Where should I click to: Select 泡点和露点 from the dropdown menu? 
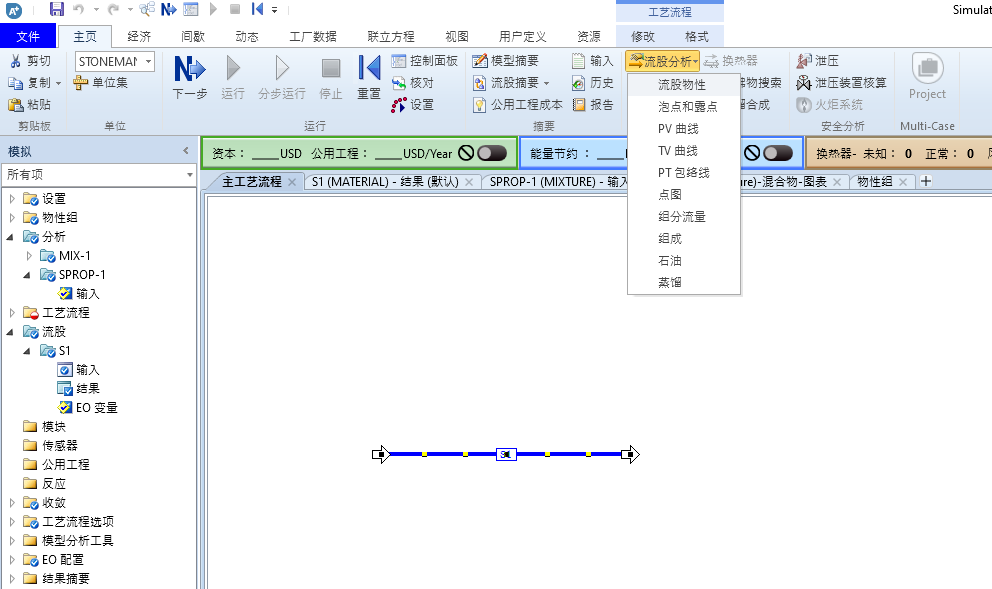tap(687, 107)
